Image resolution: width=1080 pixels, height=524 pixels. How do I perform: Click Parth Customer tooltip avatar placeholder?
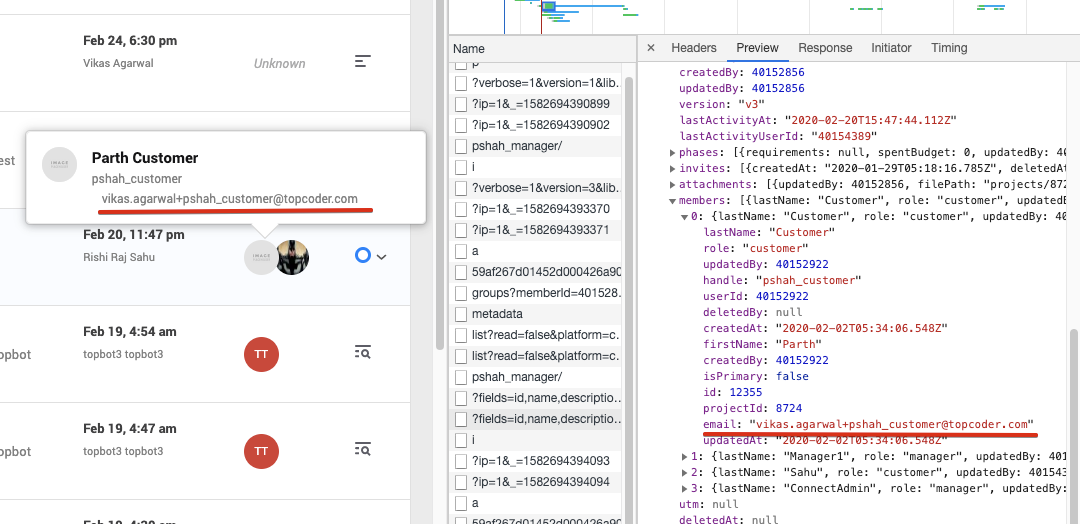[59, 165]
